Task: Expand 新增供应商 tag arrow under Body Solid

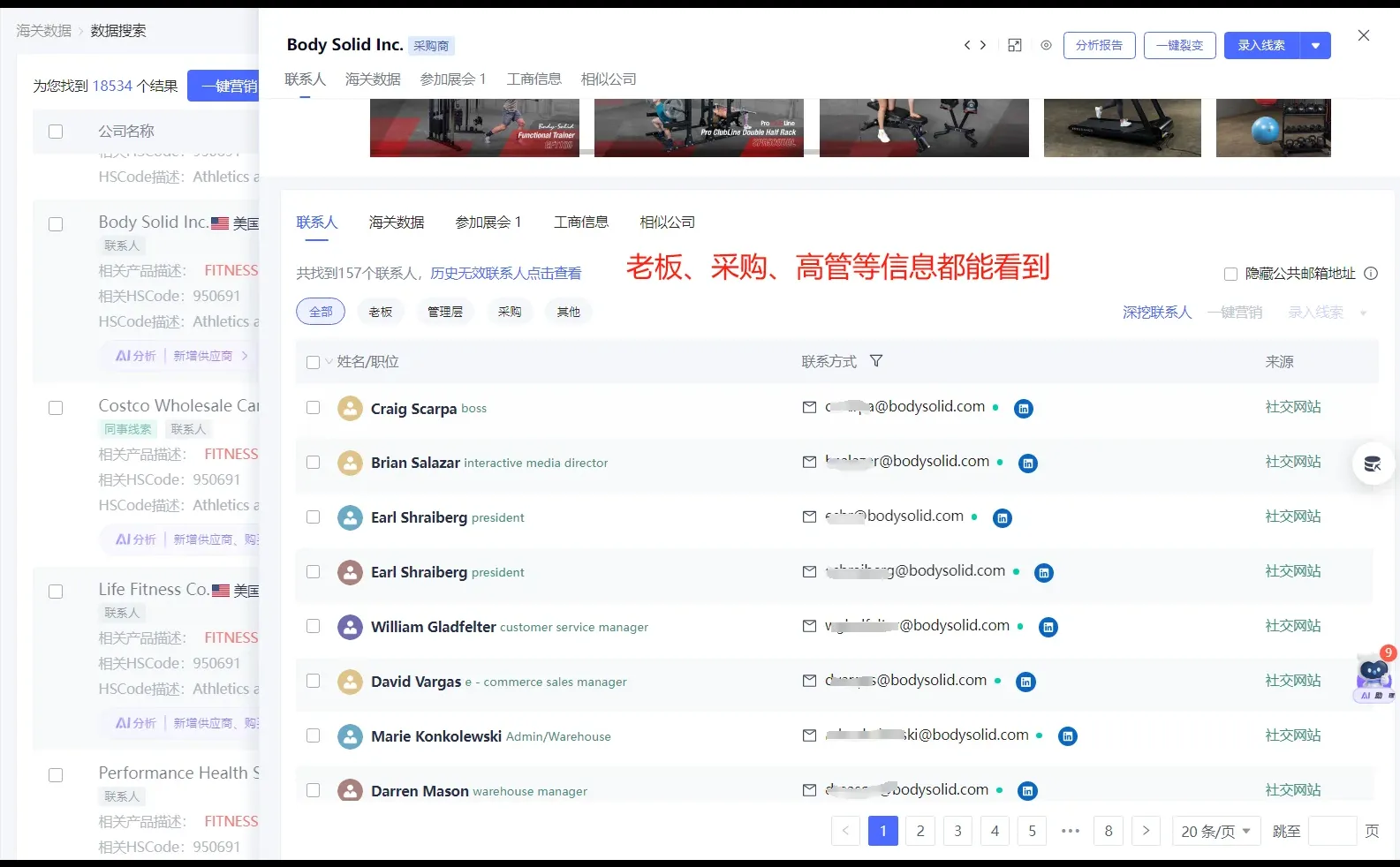Action: (245, 356)
